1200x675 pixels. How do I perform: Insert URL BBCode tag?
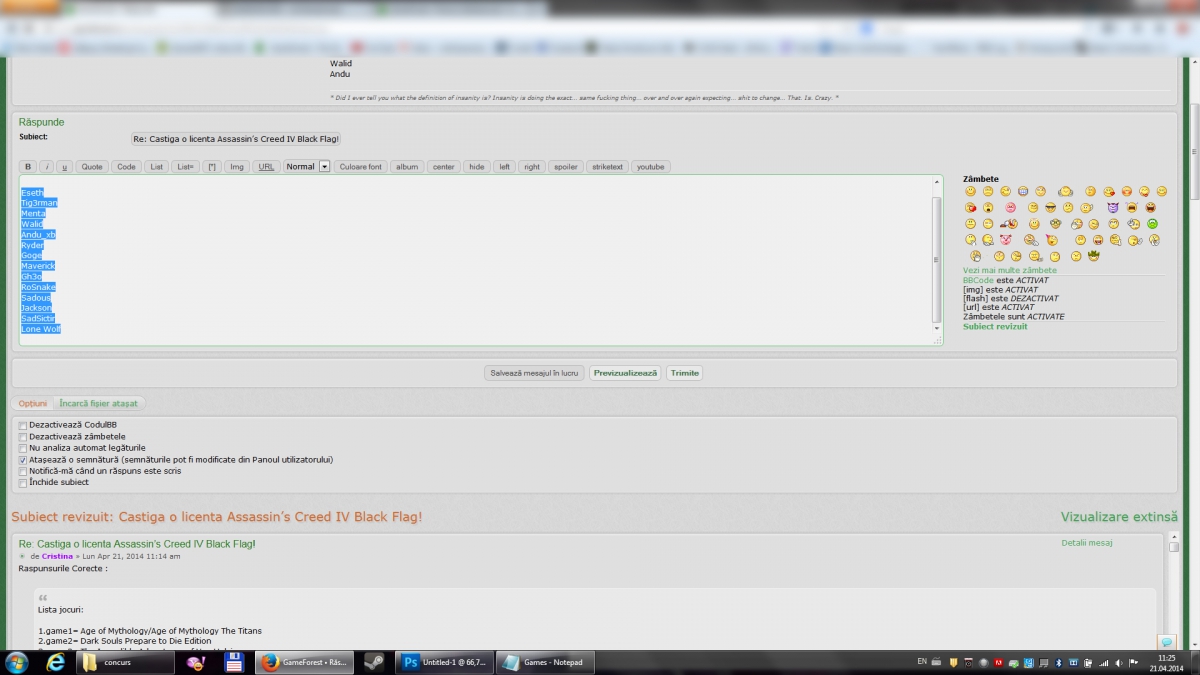[x=266, y=167]
